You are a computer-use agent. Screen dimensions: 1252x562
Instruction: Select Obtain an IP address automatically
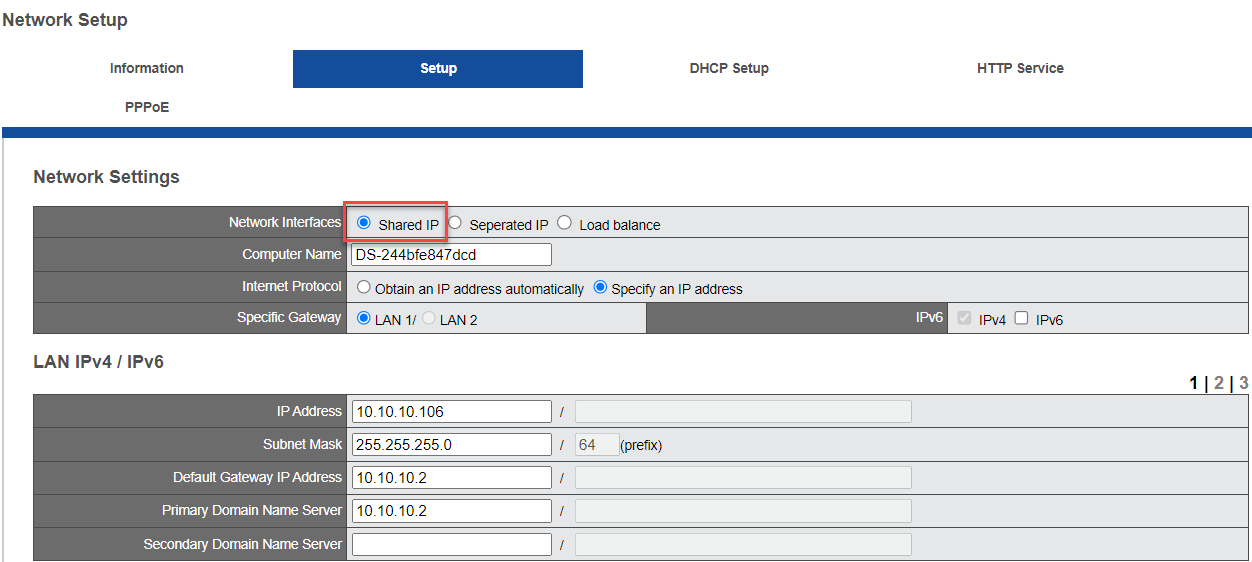coord(363,287)
